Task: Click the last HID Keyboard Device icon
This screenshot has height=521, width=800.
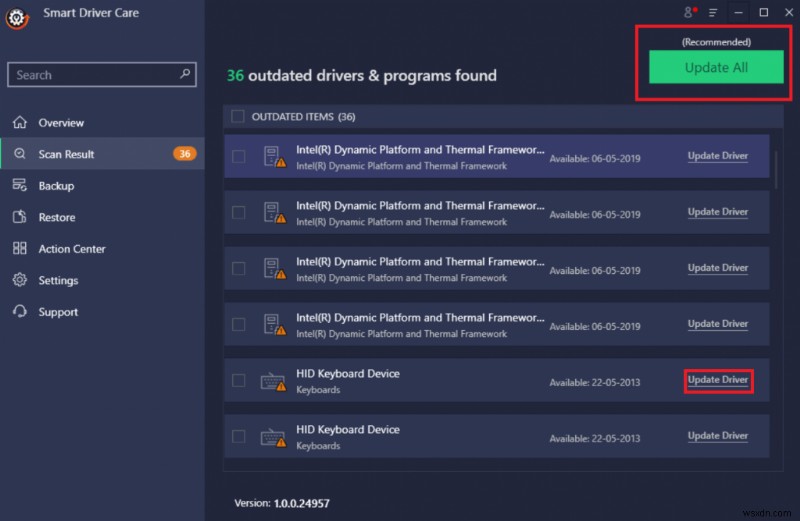Action: [x=273, y=437]
